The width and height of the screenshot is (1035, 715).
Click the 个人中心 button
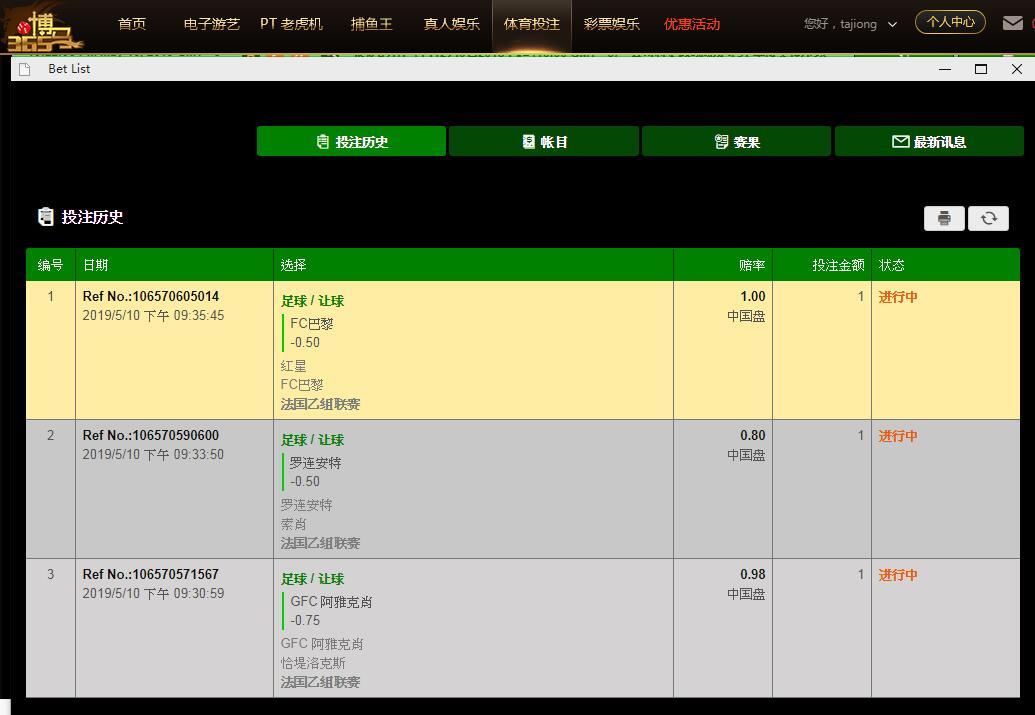pyautogui.click(x=950, y=22)
